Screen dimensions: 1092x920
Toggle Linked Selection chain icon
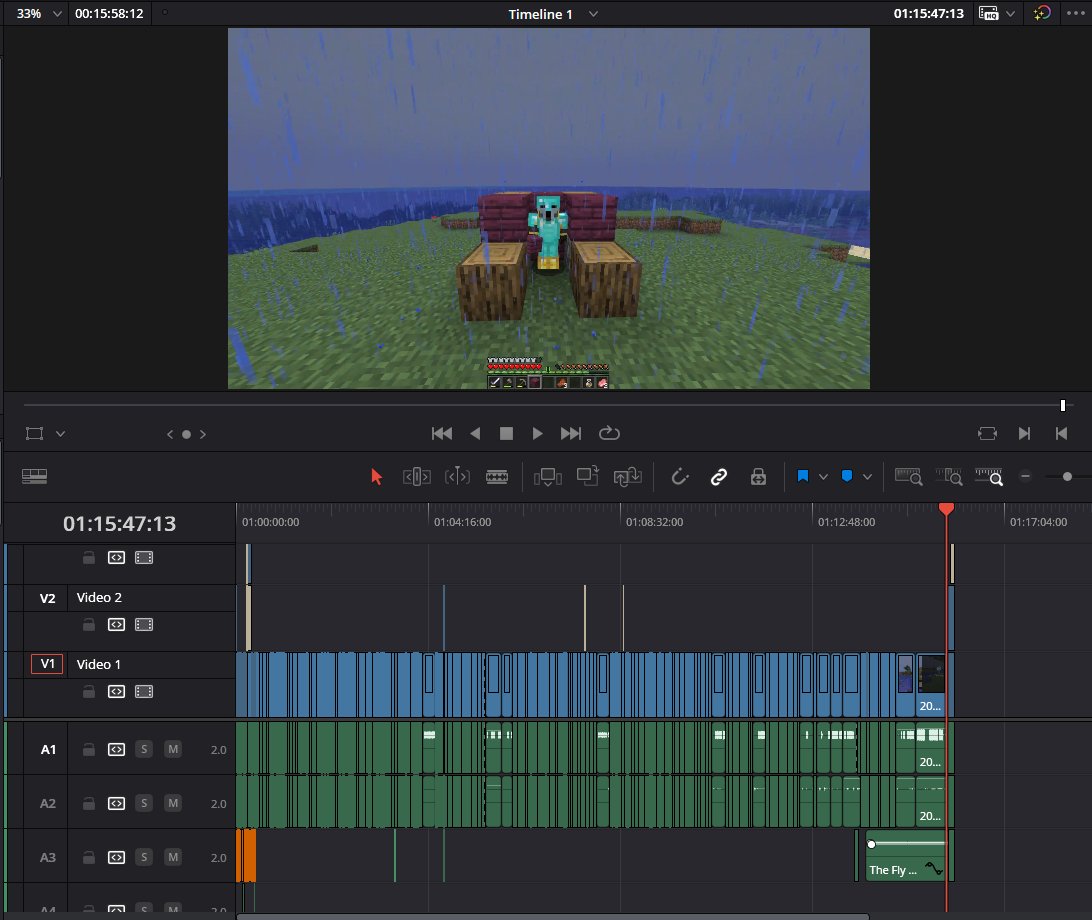[x=719, y=477]
